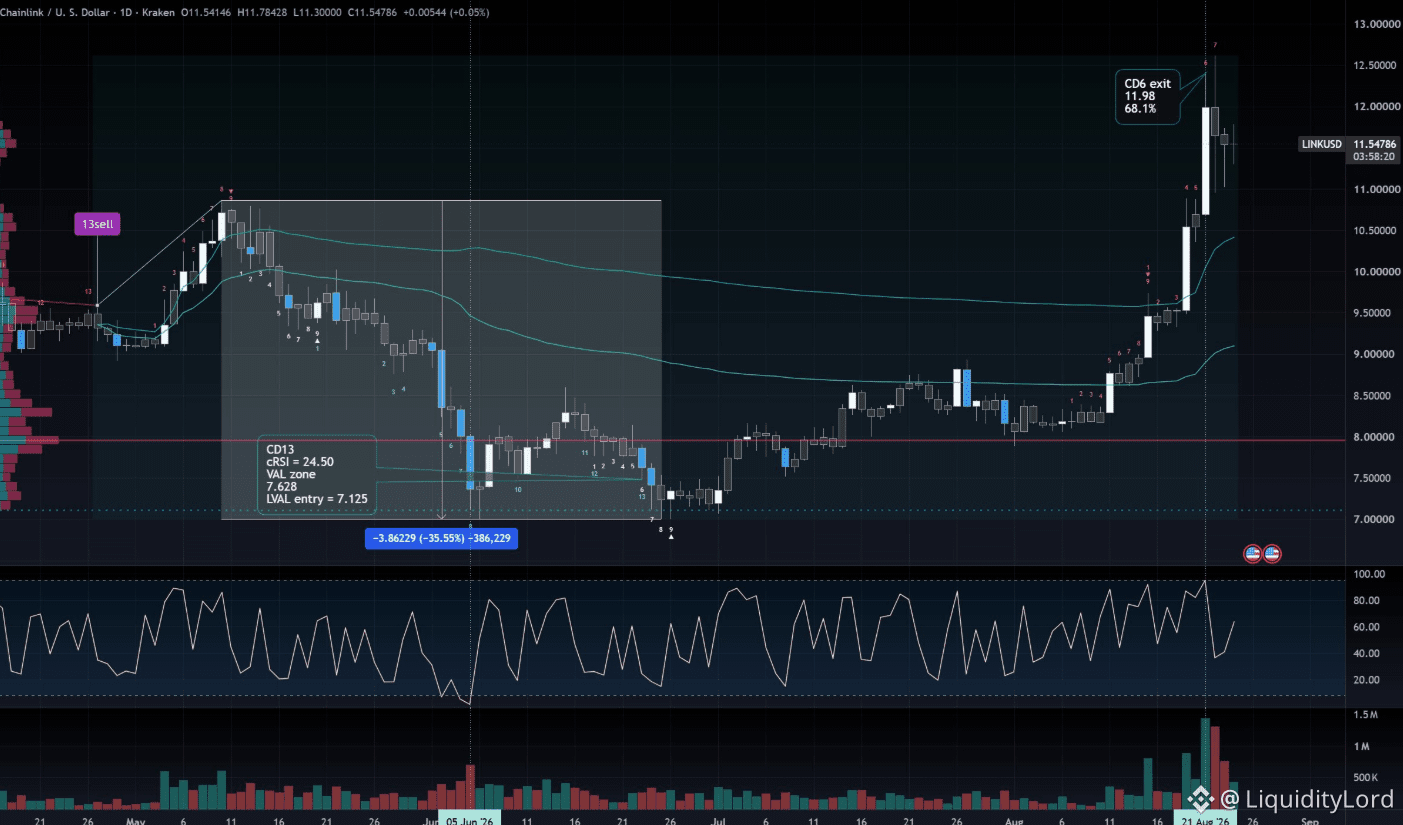This screenshot has height=825, width=1403.
Task: Click the 20.00 oscillator axis label
Action: 1366,681
